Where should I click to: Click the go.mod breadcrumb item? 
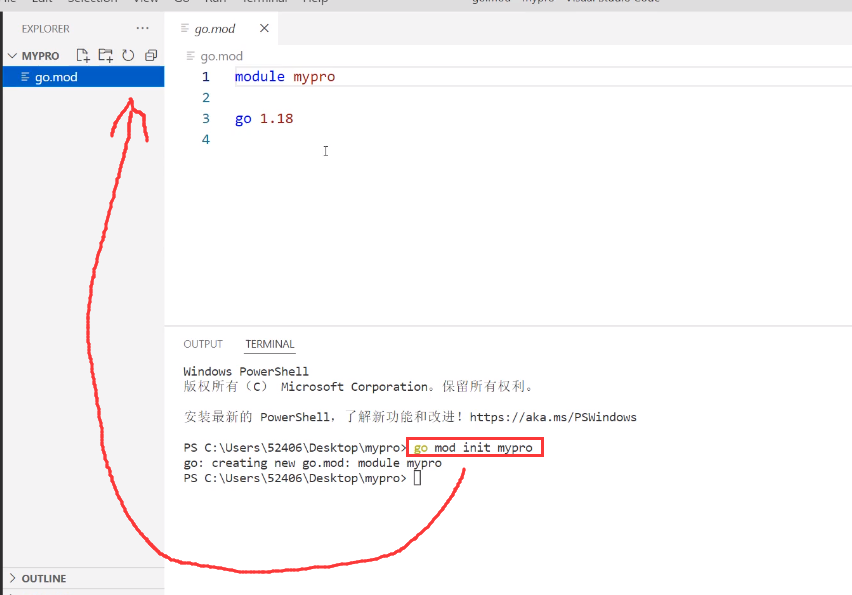click(221, 56)
